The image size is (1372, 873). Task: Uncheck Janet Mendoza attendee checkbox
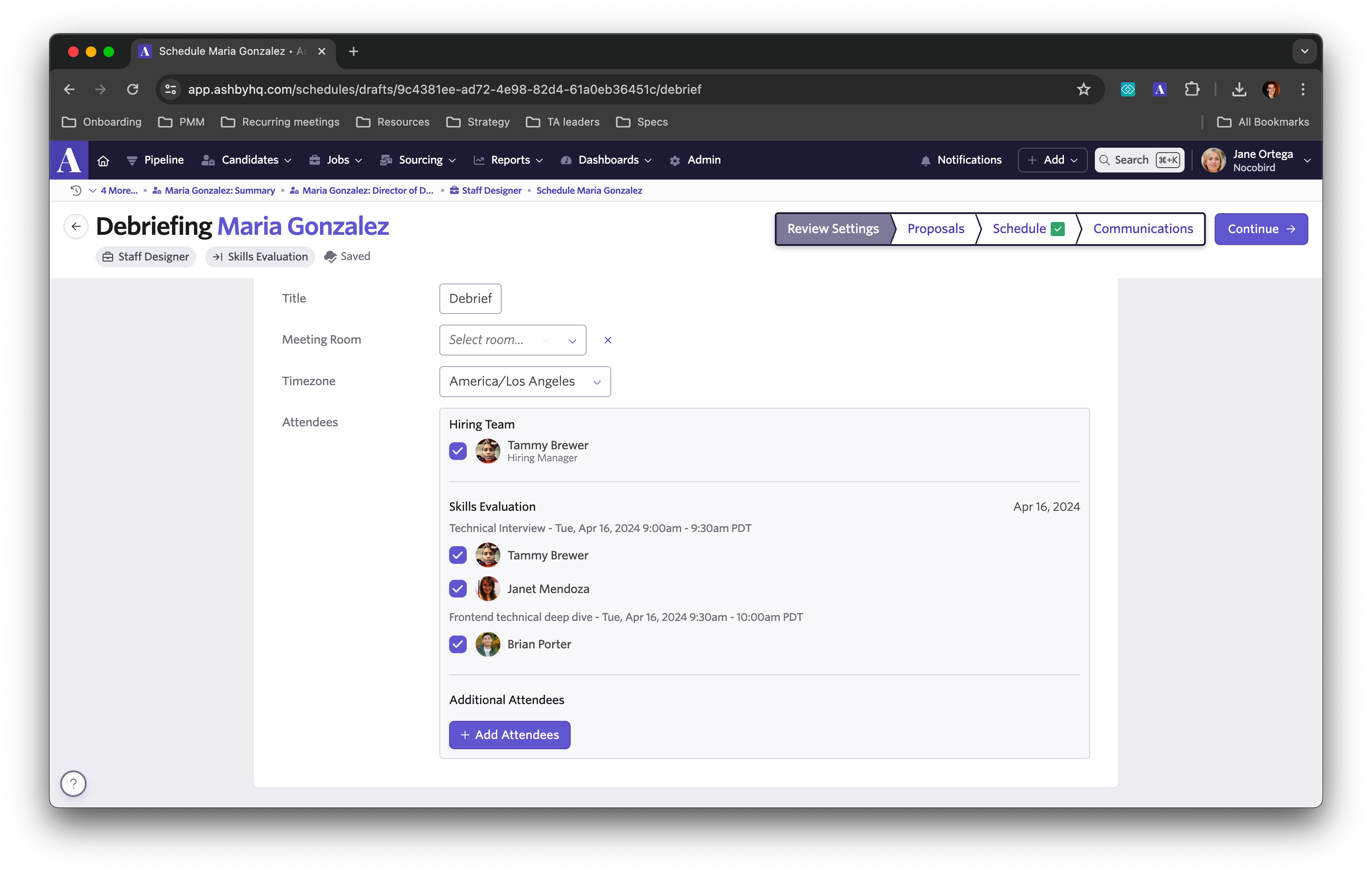pos(457,589)
